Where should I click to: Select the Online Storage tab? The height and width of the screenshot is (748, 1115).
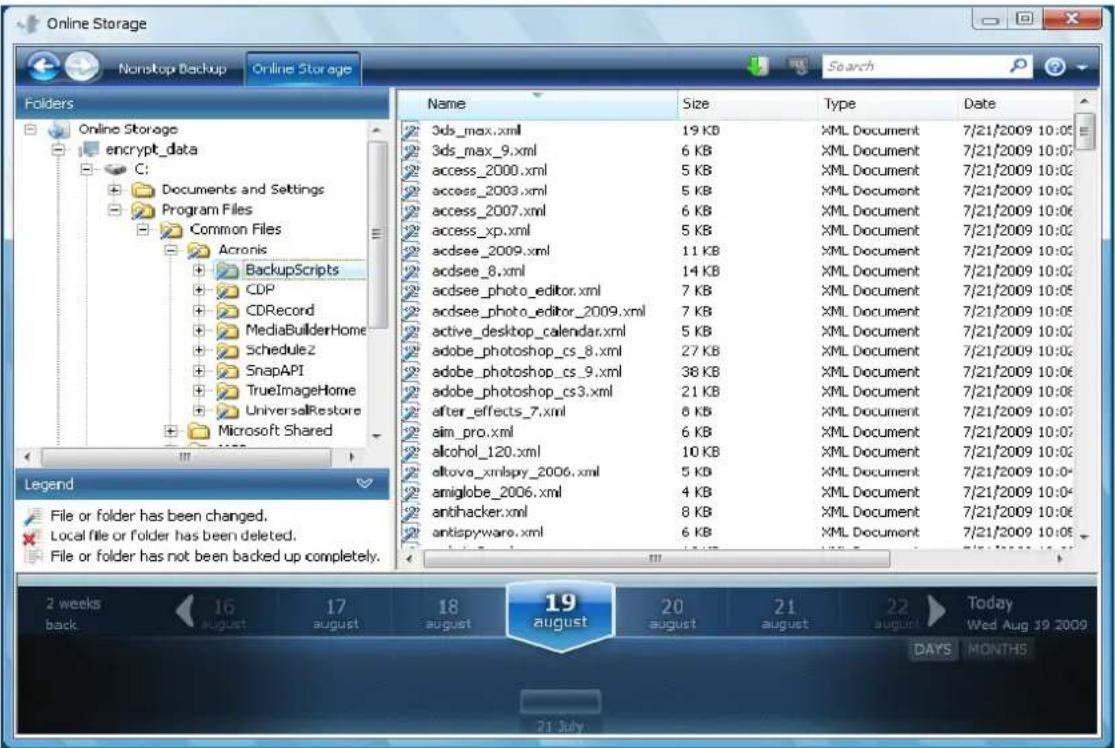[x=302, y=69]
